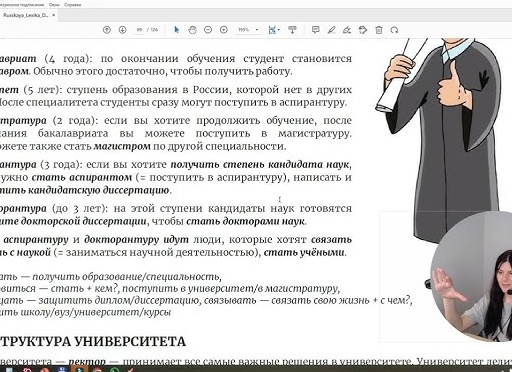This screenshot has width=512, height=372.
Task: Click the rotate view icon
Action: (394, 30)
